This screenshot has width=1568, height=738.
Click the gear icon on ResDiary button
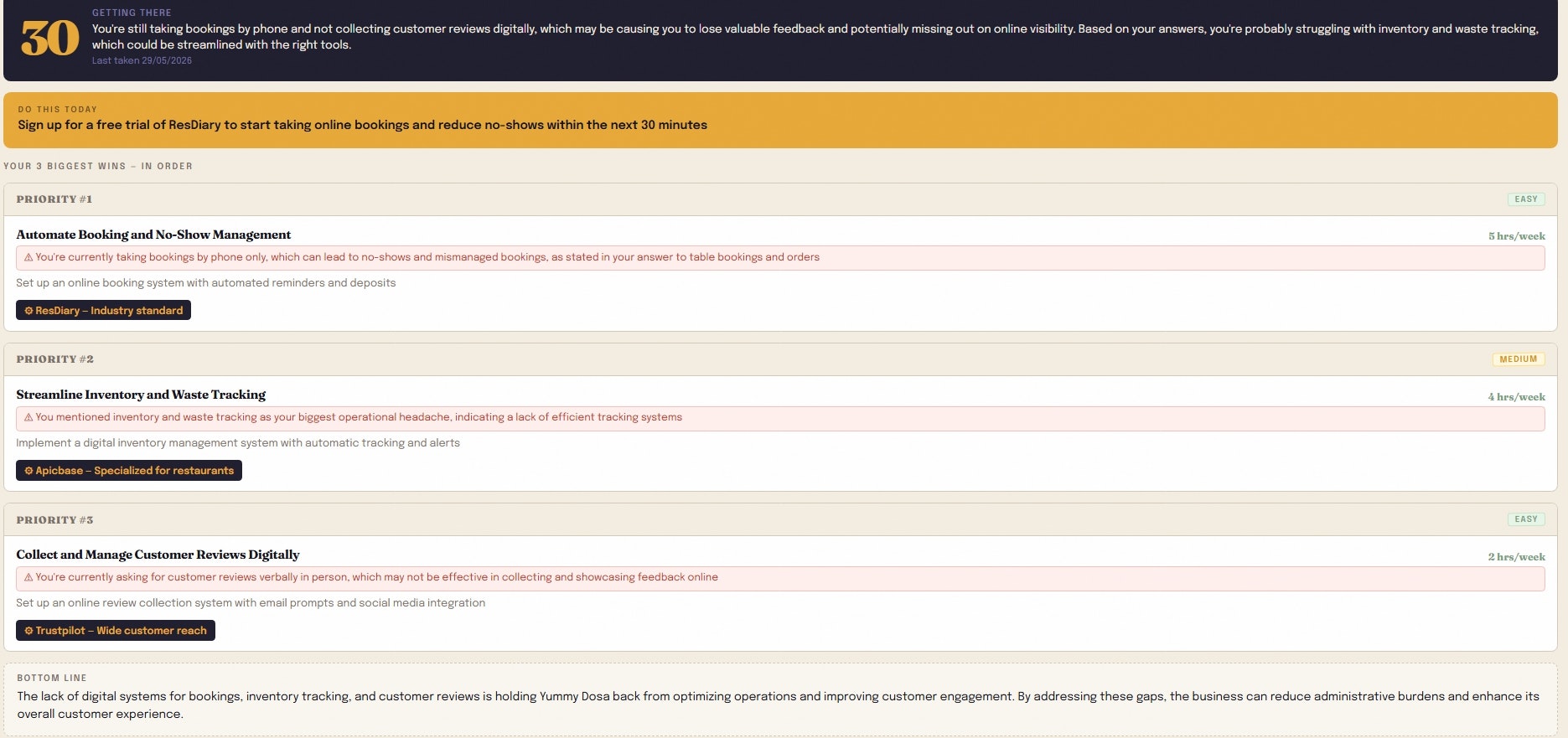(x=28, y=311)
